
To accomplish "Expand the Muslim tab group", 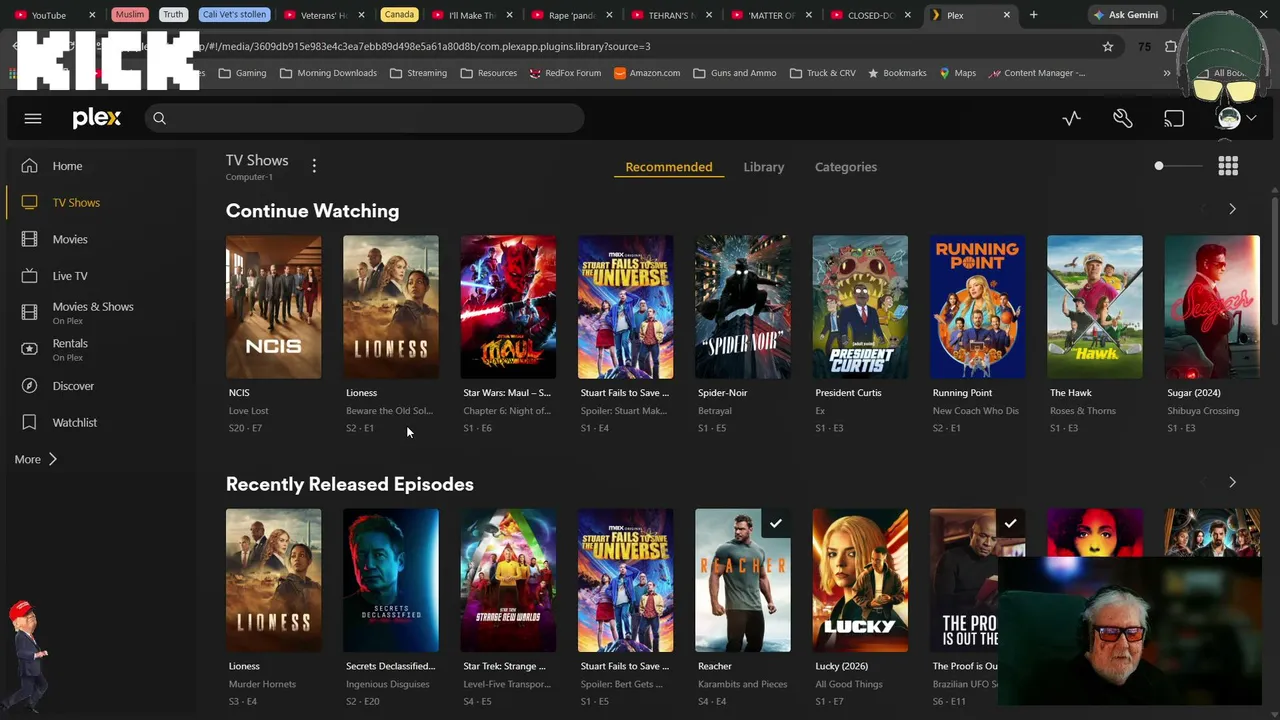I will tap(130, 15).
